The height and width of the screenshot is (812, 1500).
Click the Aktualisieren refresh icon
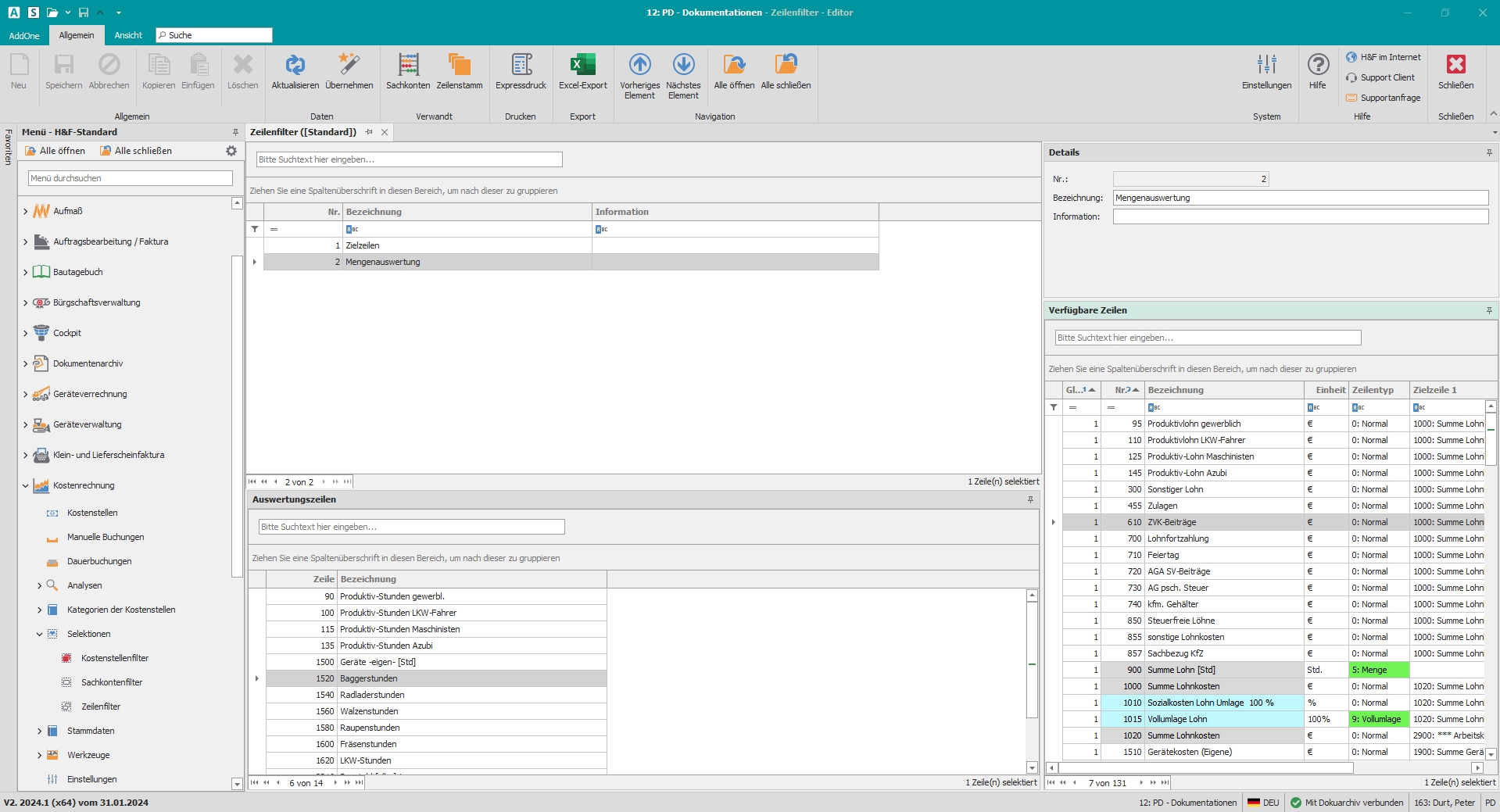(x=295, y=66)
